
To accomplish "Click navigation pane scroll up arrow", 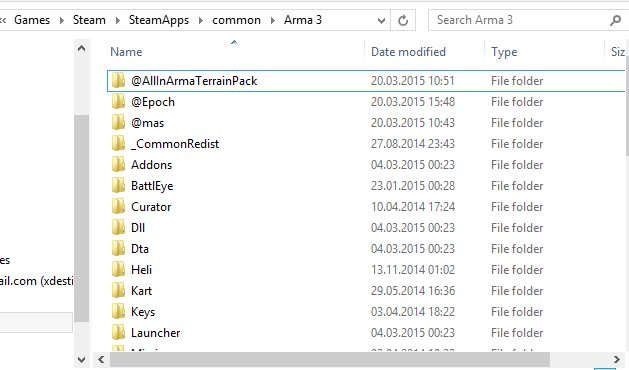I will click(81, 49).
